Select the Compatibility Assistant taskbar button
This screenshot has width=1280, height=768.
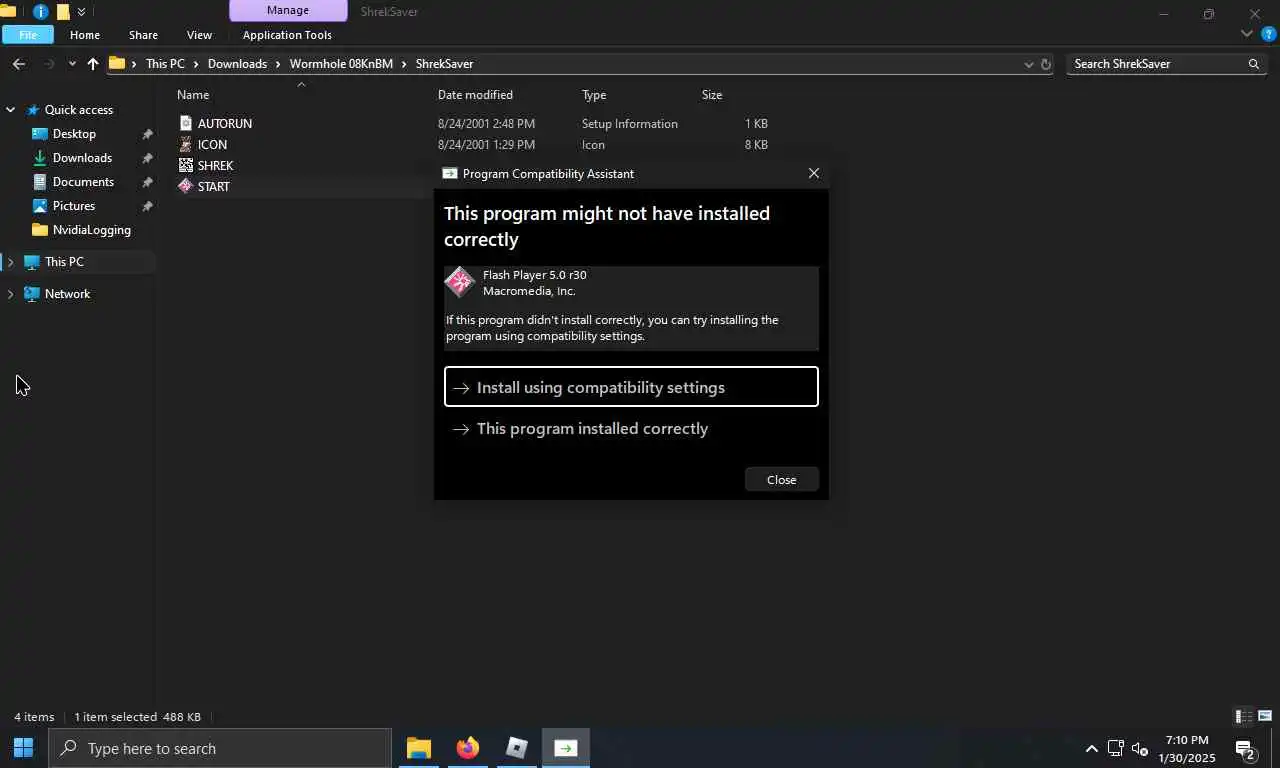coord(566,748)
